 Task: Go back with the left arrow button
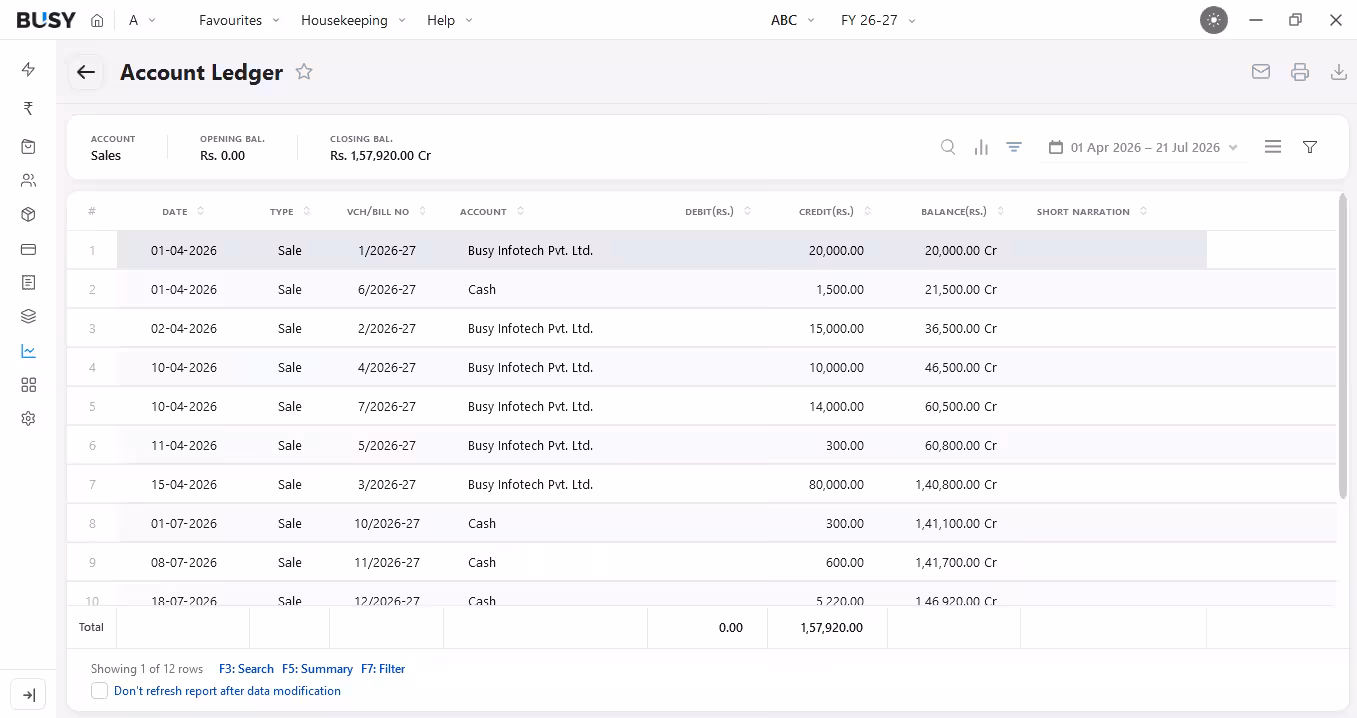[86, 72]
